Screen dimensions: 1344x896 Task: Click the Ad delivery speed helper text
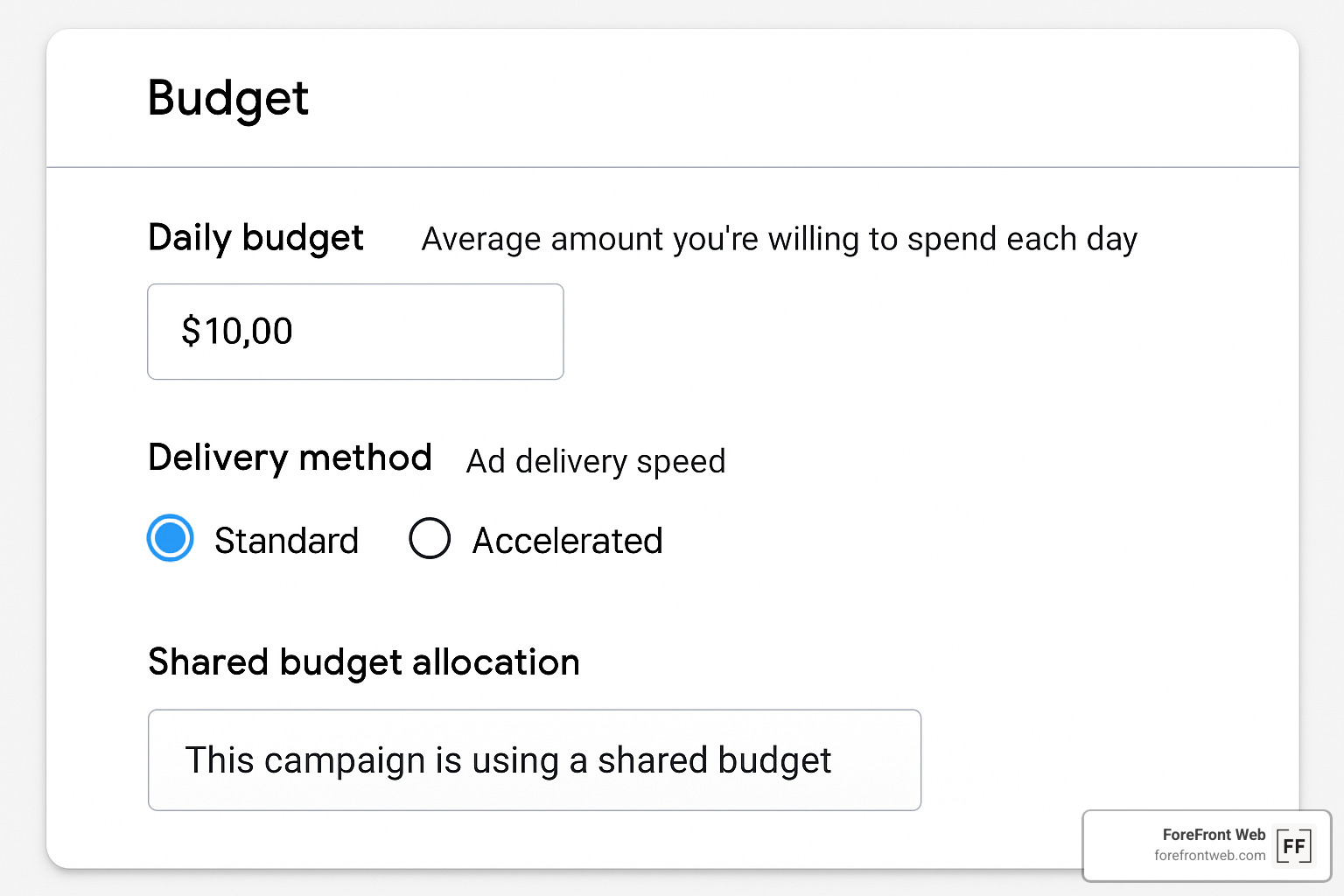coord(594,461)
